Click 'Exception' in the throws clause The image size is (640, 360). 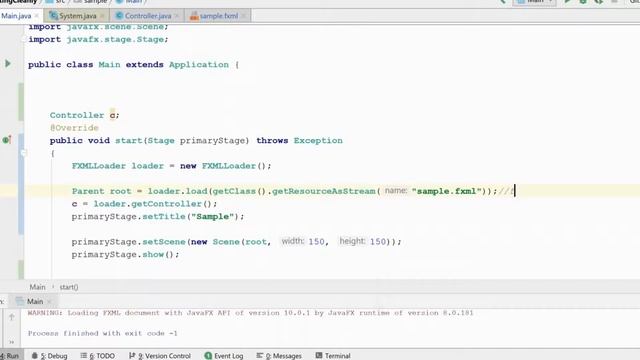[x=318, y=140]
